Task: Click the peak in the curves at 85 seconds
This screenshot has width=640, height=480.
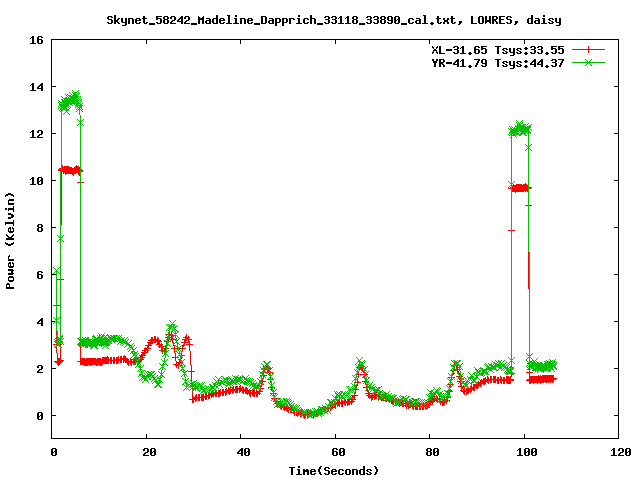Action: (x=456, y=365)
